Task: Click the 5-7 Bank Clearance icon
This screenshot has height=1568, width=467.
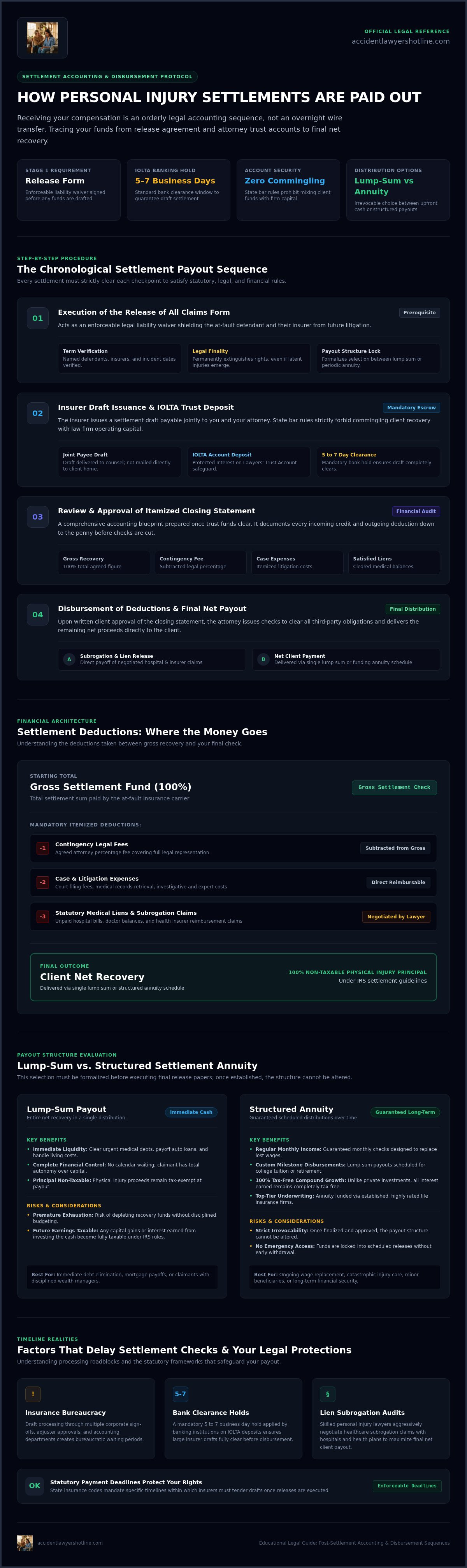Action: 181,1394
